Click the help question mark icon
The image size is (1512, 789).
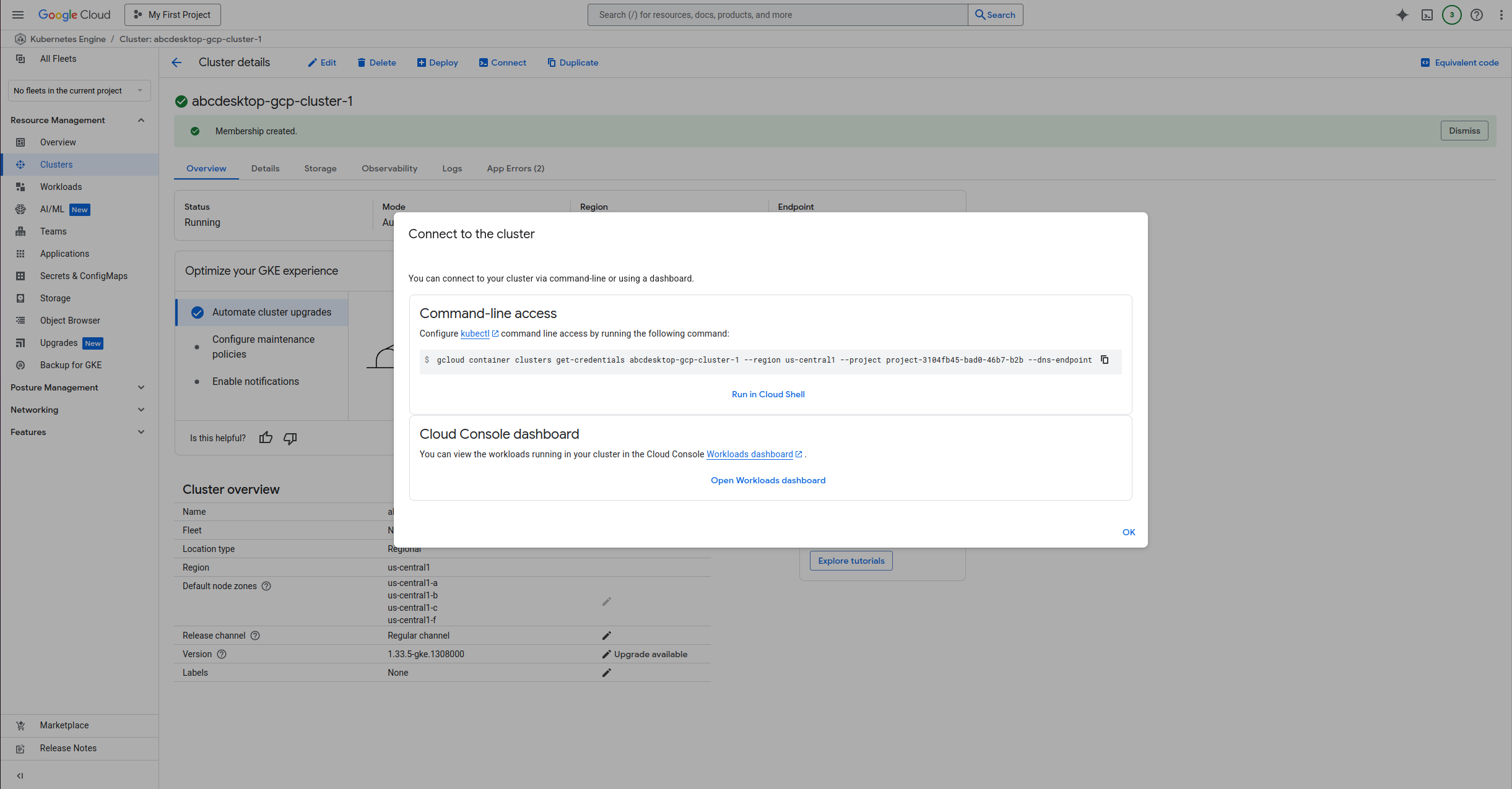tap(1477, 15)
